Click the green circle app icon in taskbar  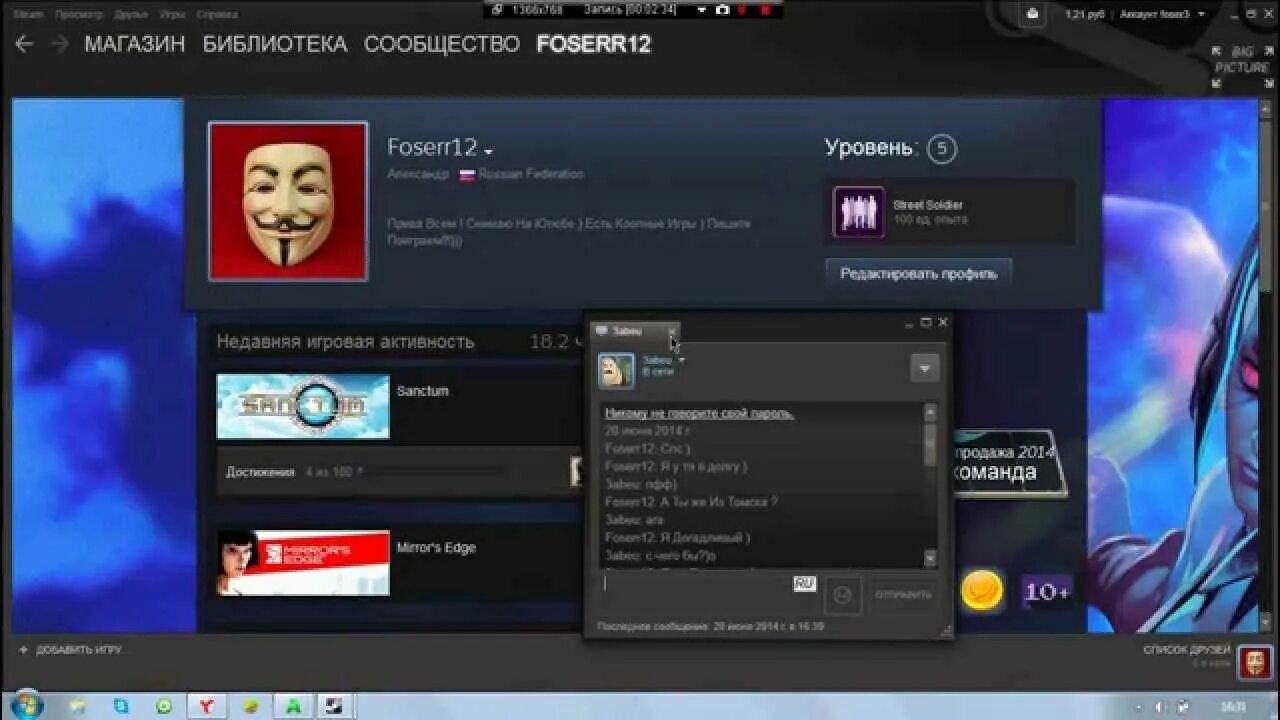click(x=163, y=706)
